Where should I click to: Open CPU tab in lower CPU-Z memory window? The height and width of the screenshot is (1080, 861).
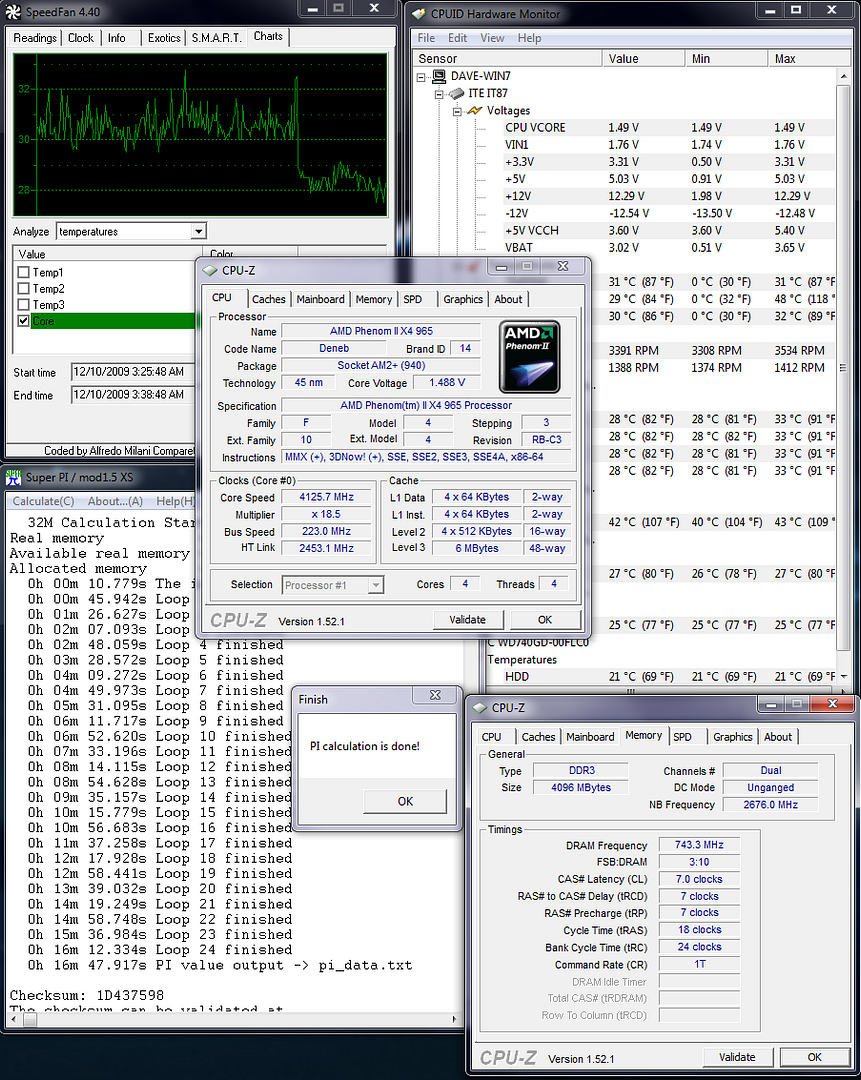(x=492, y=736)
